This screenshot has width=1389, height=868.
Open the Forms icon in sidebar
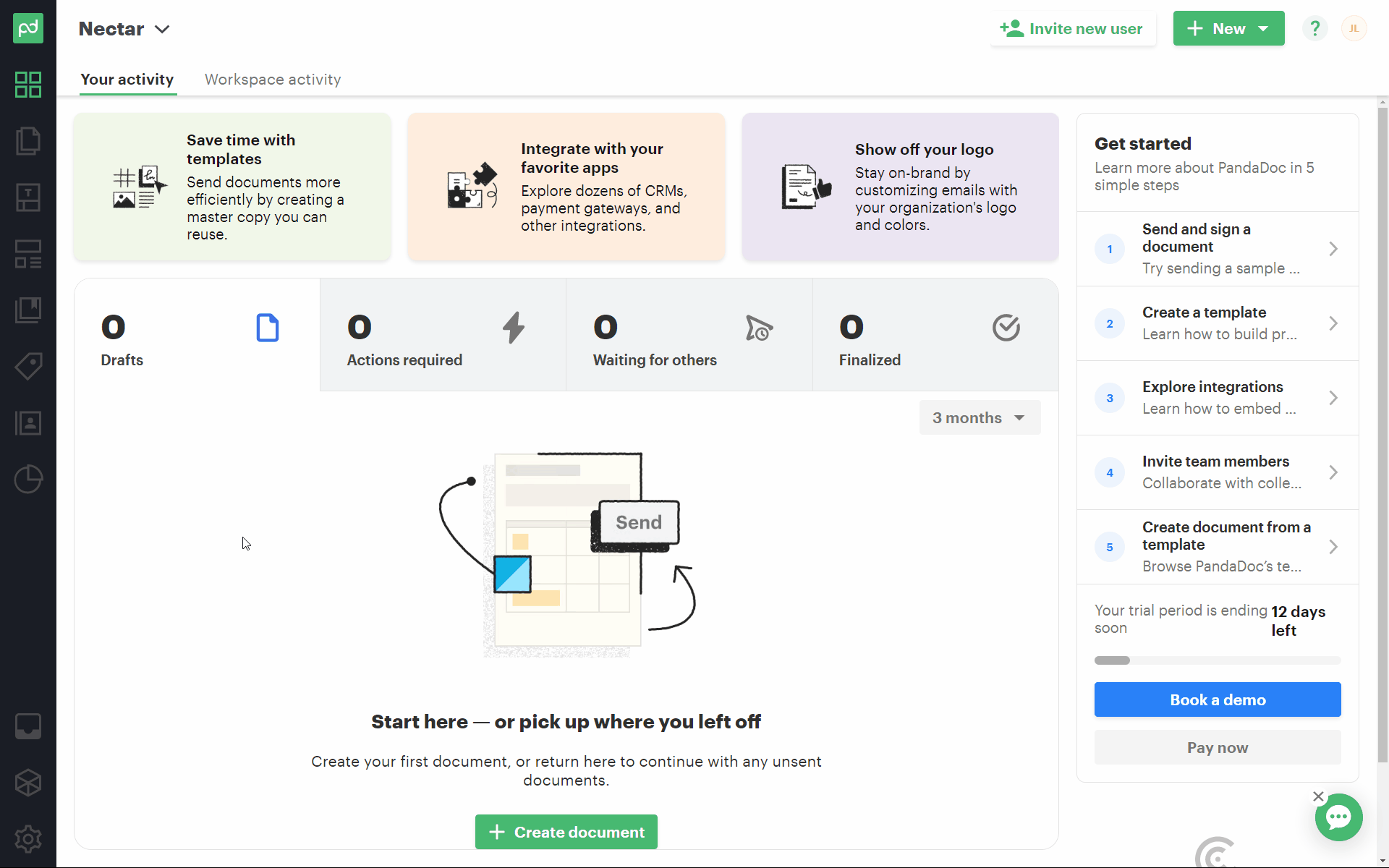point(28,254)
